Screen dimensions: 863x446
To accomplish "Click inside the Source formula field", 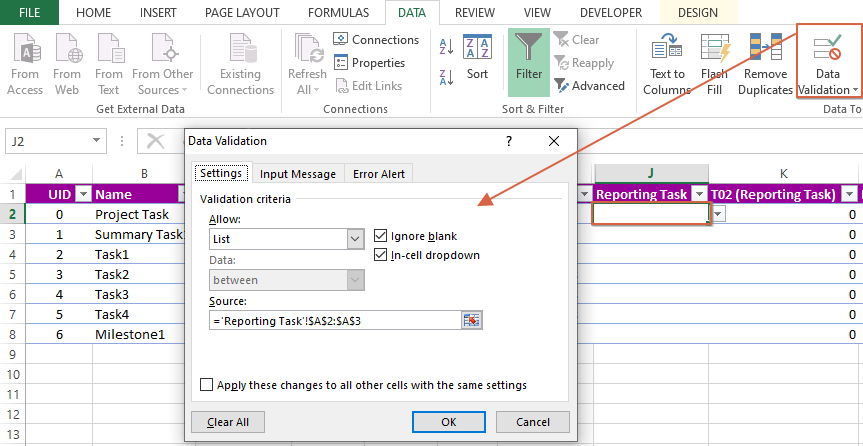I will [333, 320].
